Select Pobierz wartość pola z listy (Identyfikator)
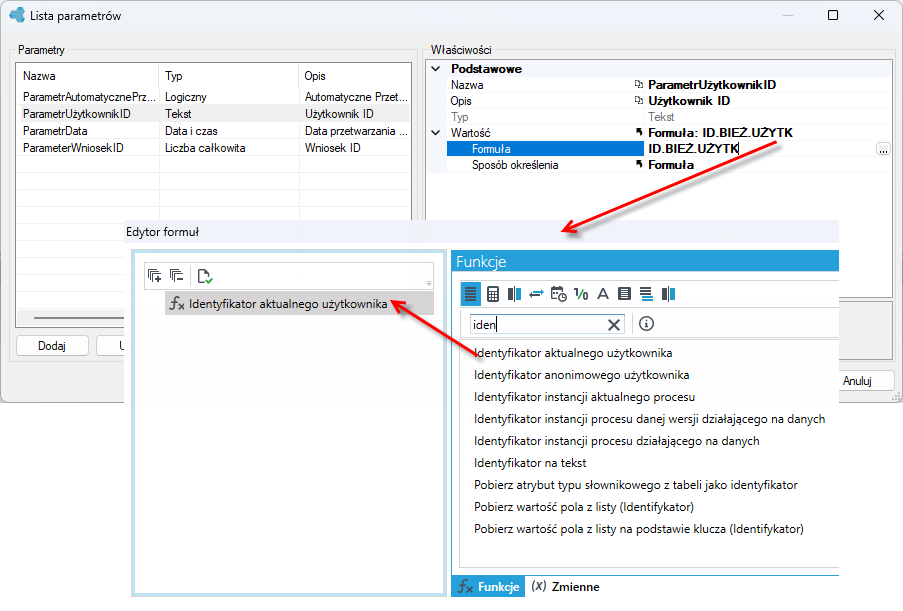Image resolution: width=903 pixels, height=611 pixels. (583, 507)
